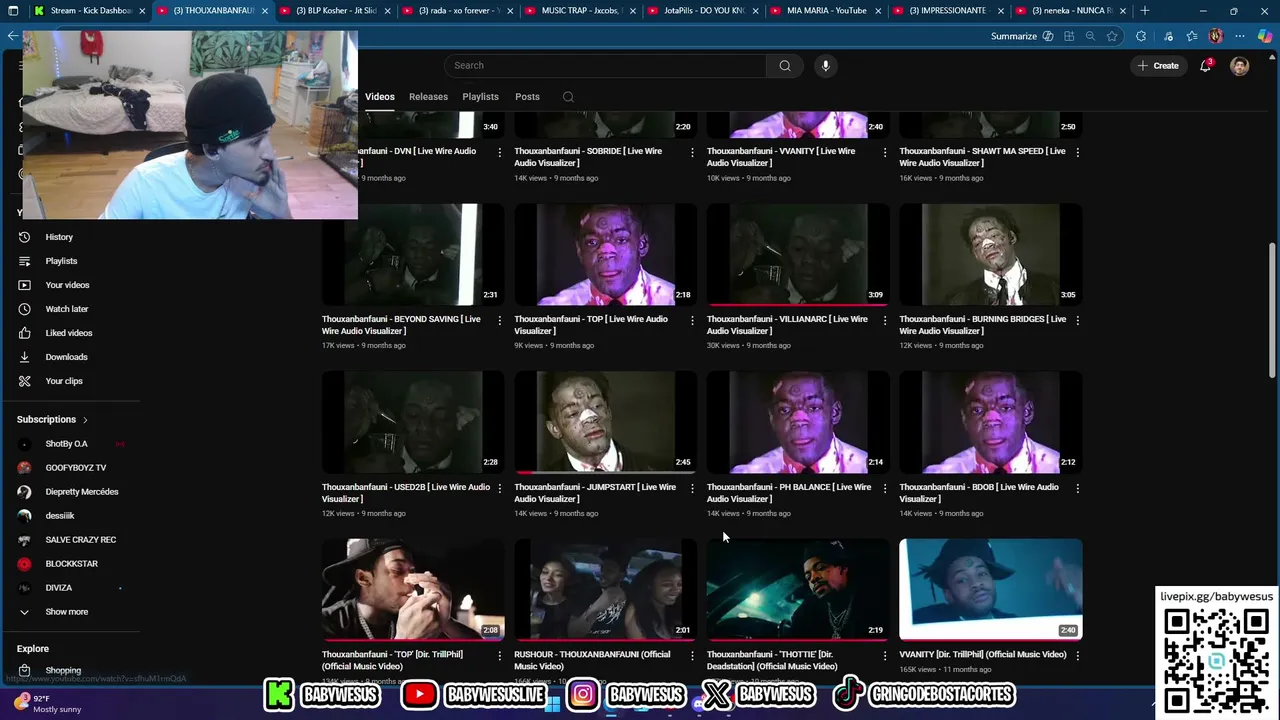Open options for BURNING BRIDGES video
The width and height of the screenshot is (1280, 720).
click(1077, 320)
